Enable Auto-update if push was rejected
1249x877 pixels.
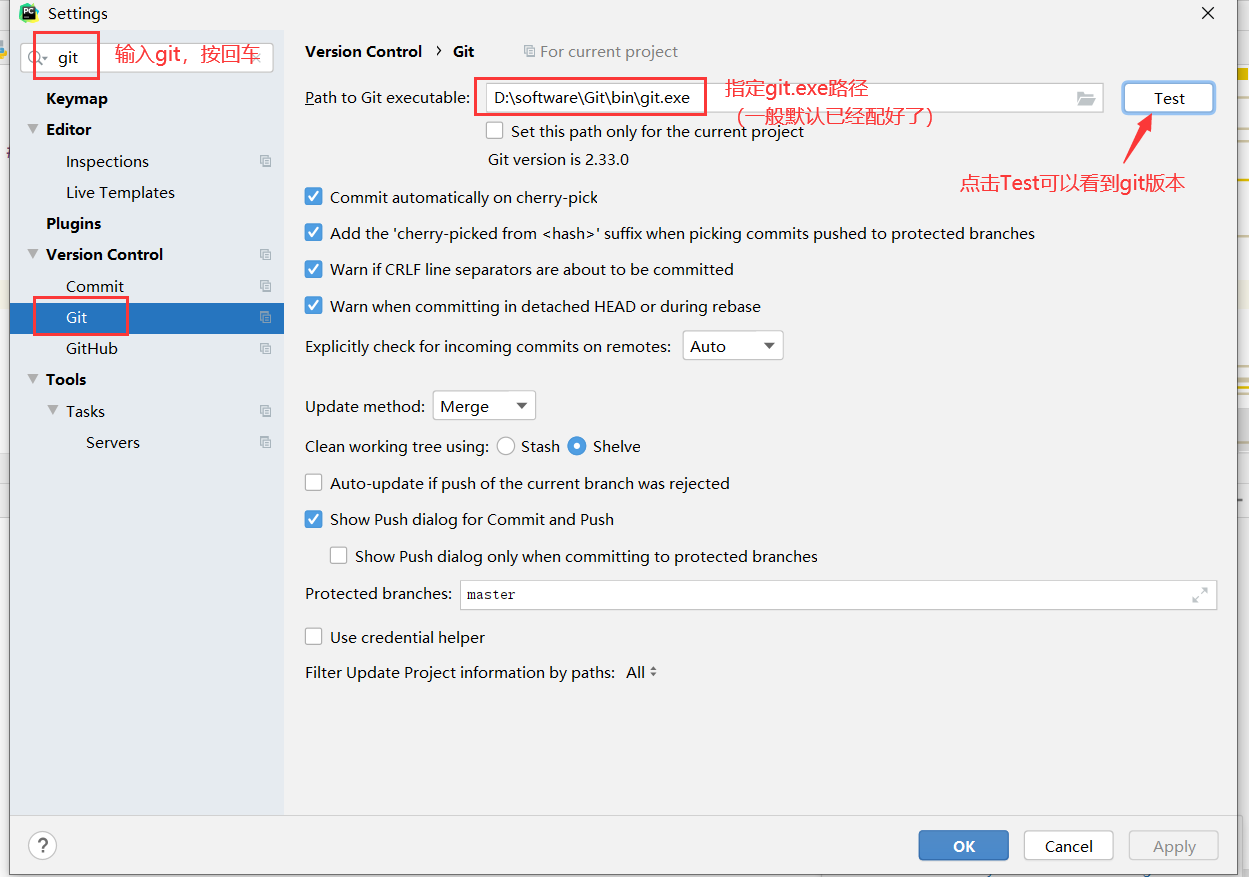(314, 483)
